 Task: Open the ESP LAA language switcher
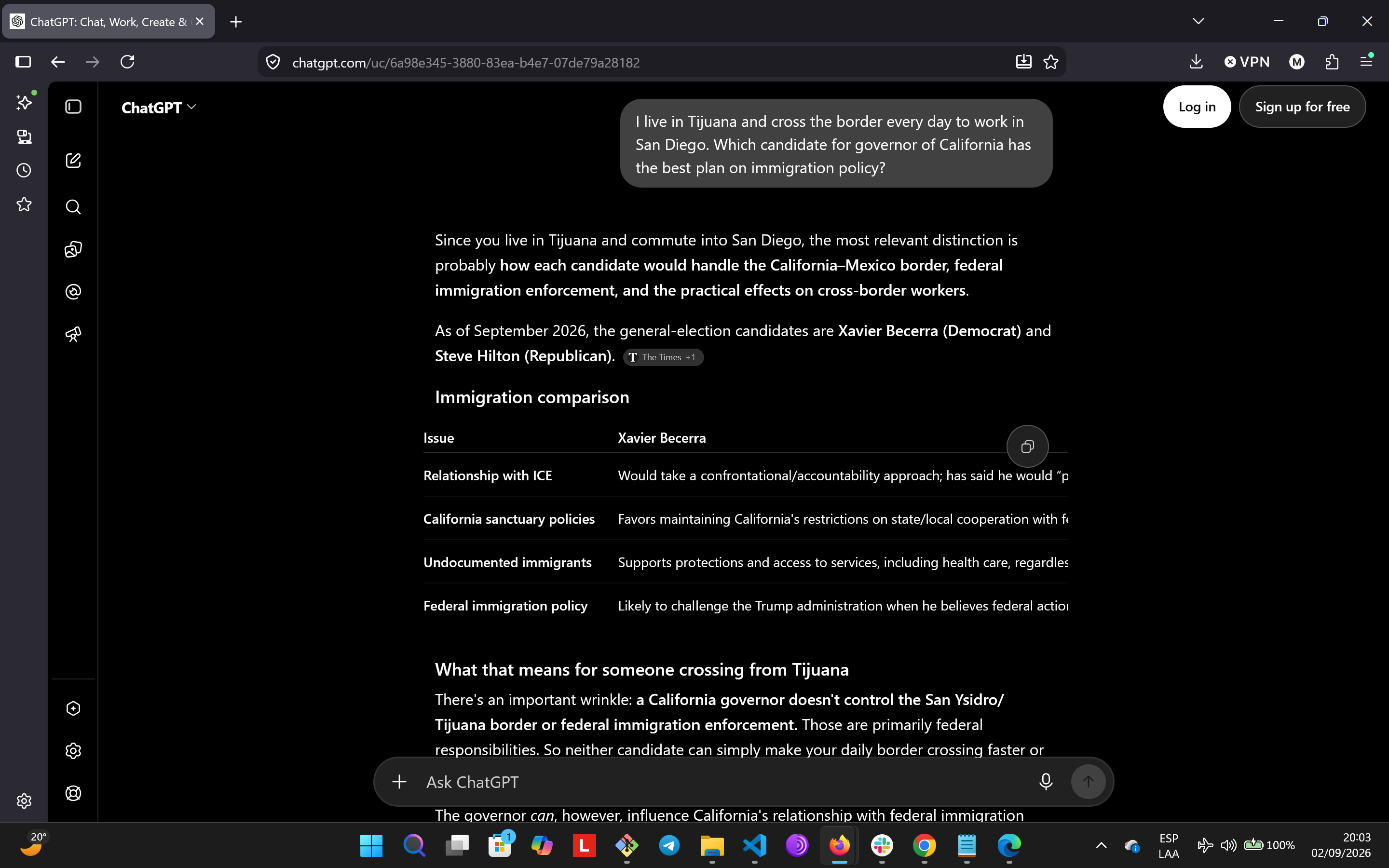1169,846
